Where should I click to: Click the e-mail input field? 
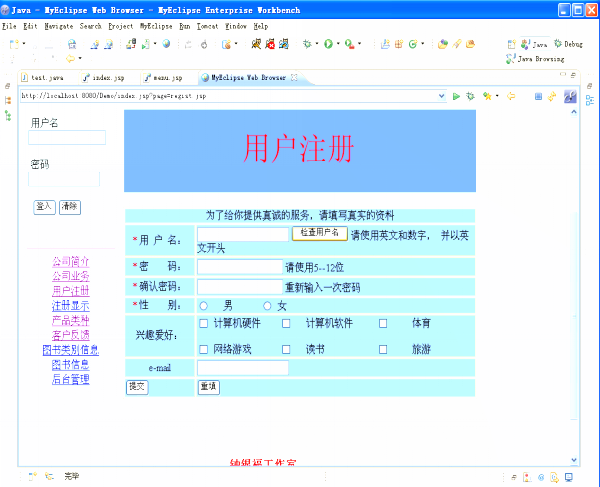pyautogui.click(x=243, y=368)
